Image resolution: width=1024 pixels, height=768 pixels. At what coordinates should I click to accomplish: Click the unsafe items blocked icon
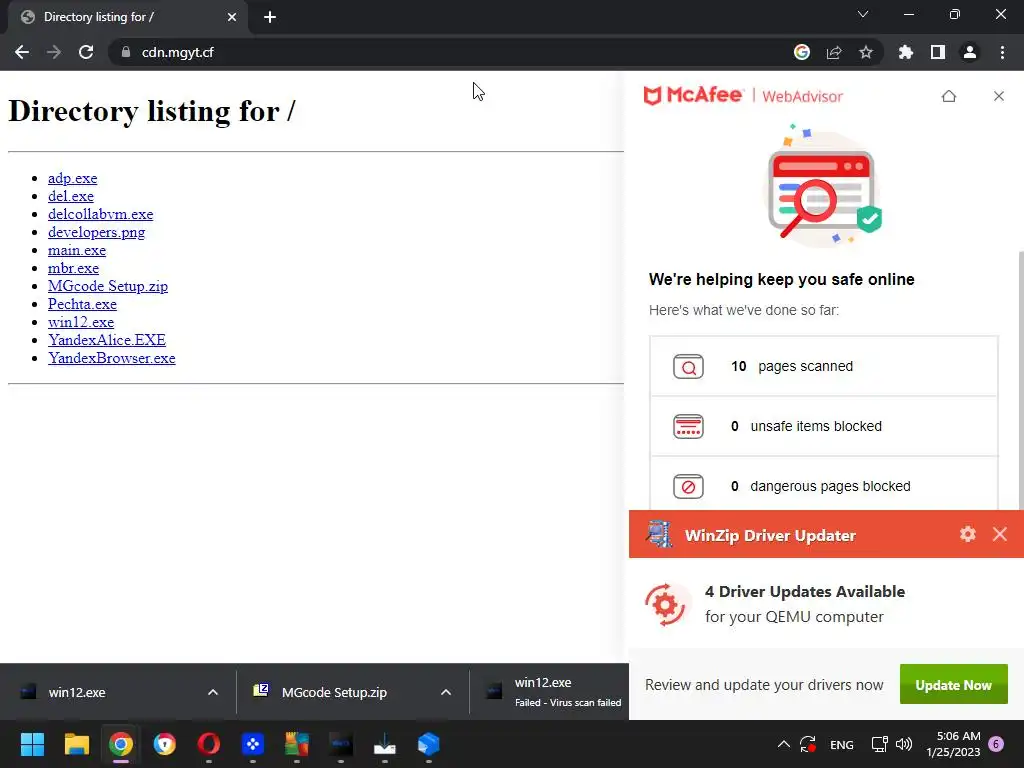point(688,426)
